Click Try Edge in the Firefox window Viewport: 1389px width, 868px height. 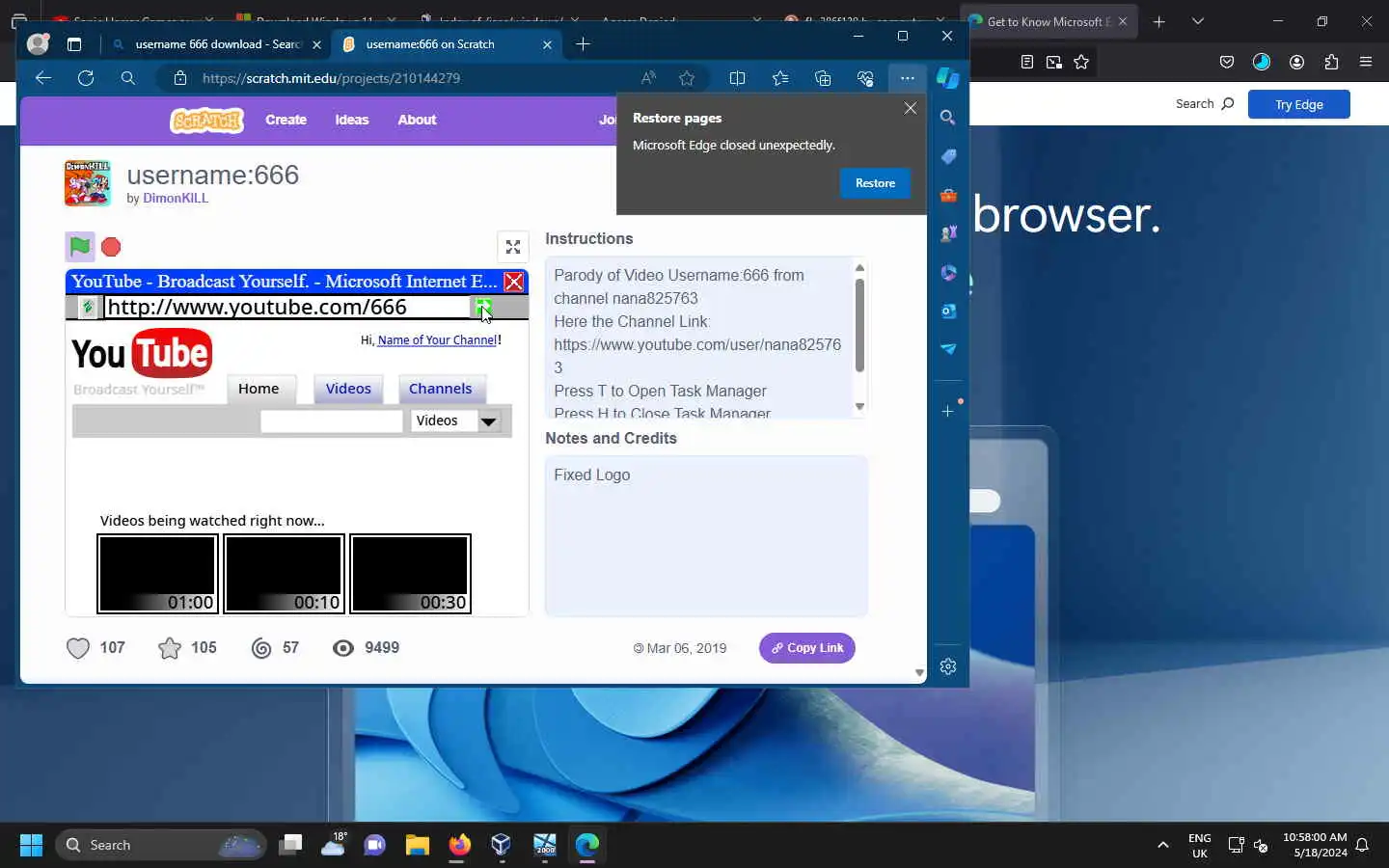tap(1298, 104)
